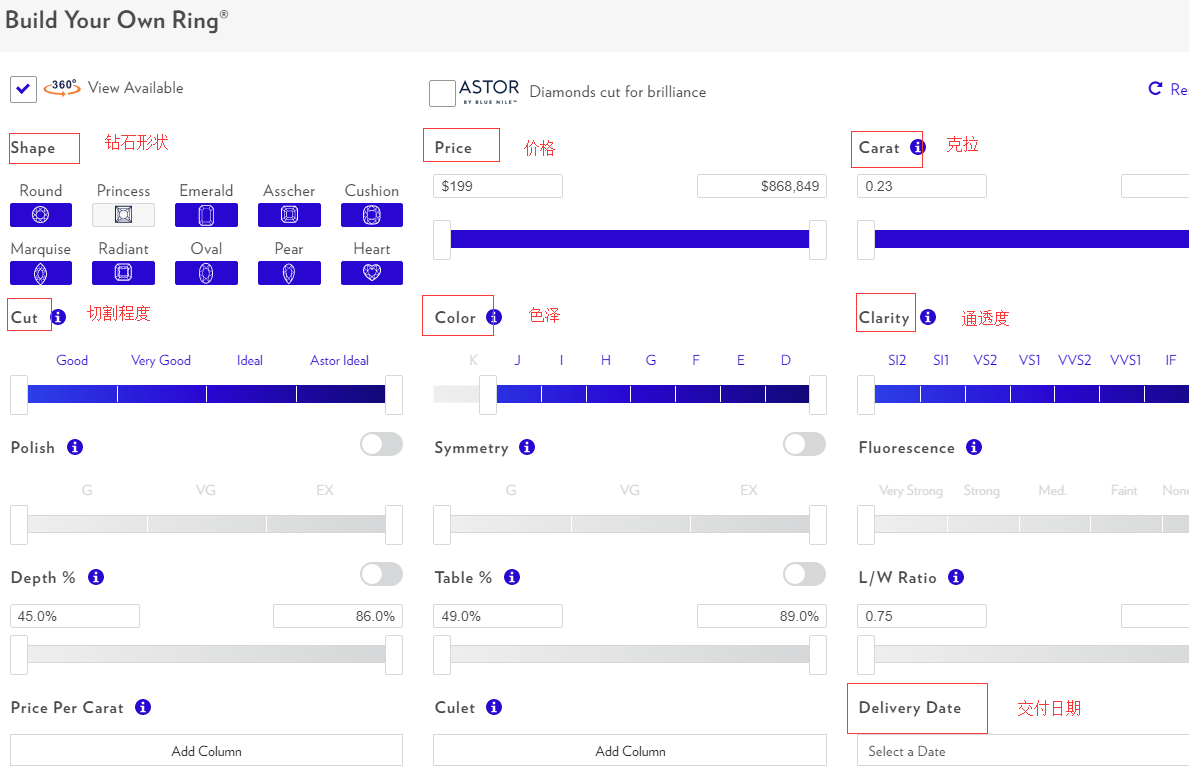Click the minimum carat input field
Viewport: 1189px width, 770px height.
coord(921,186)
